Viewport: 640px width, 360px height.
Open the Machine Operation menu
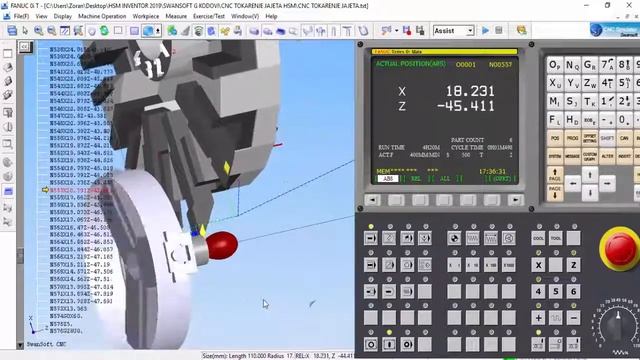(102, 16)
